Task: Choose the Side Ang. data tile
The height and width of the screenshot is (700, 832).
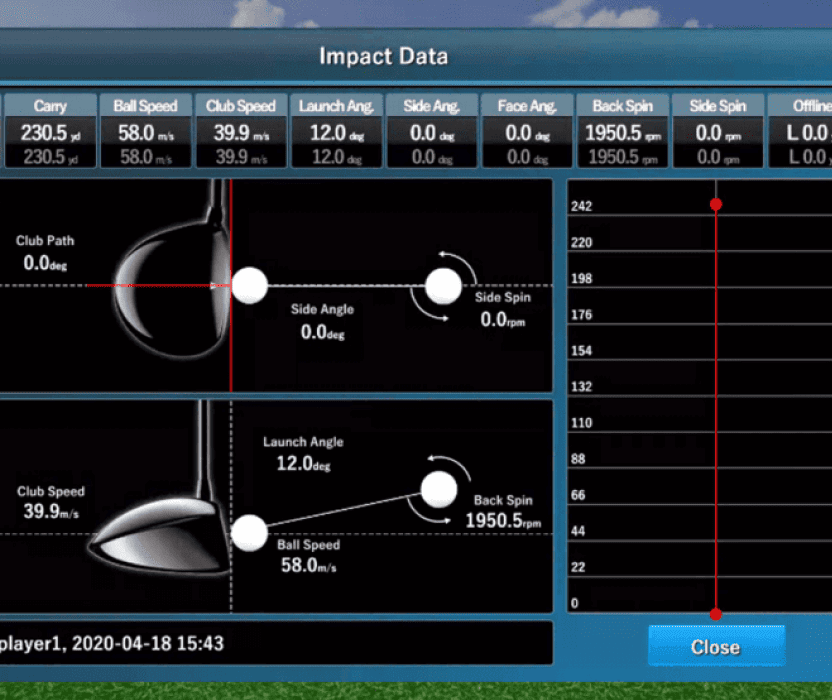Action: 431,131
